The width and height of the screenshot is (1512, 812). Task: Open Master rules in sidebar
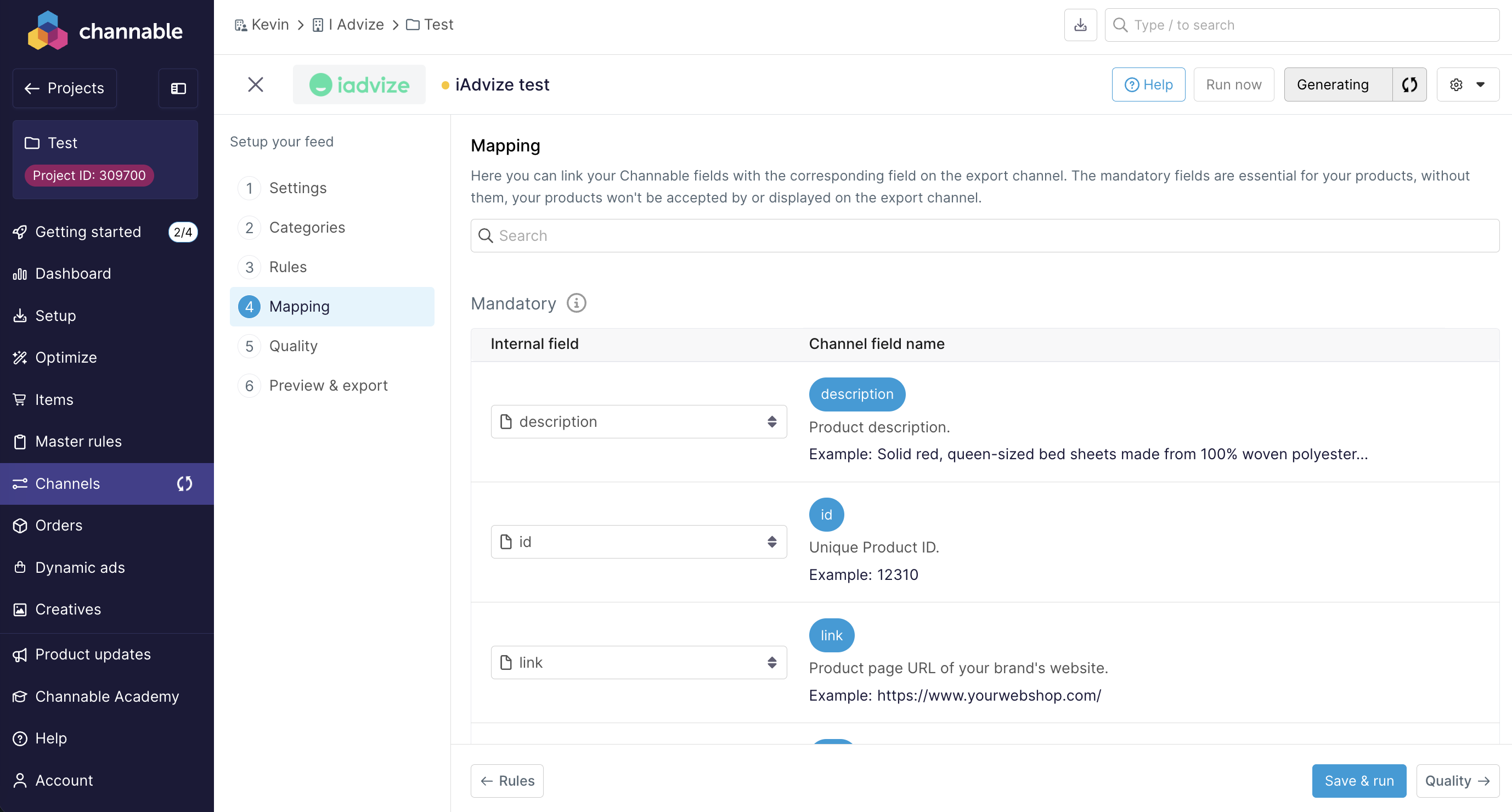pyautogui.click(x=78, y=441)
